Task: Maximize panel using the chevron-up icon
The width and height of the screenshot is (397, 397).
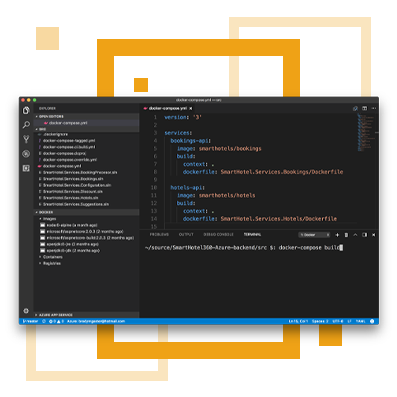Action: [x=355, y=235]
